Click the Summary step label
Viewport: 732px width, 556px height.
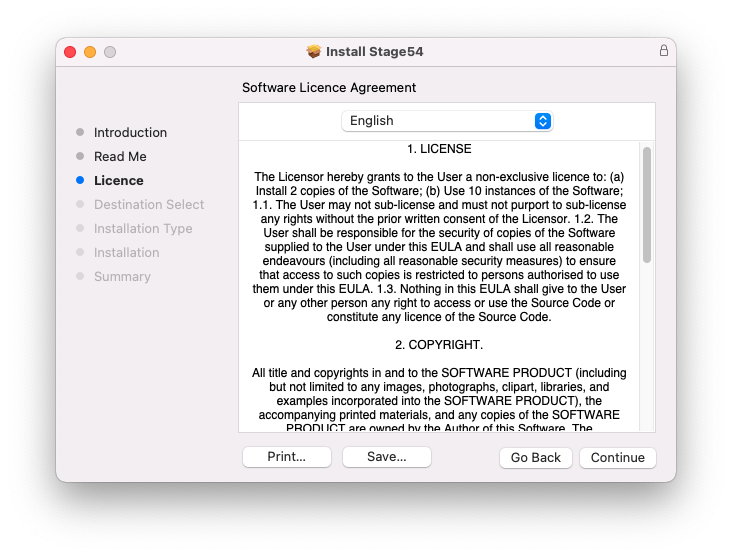[122, 277]
